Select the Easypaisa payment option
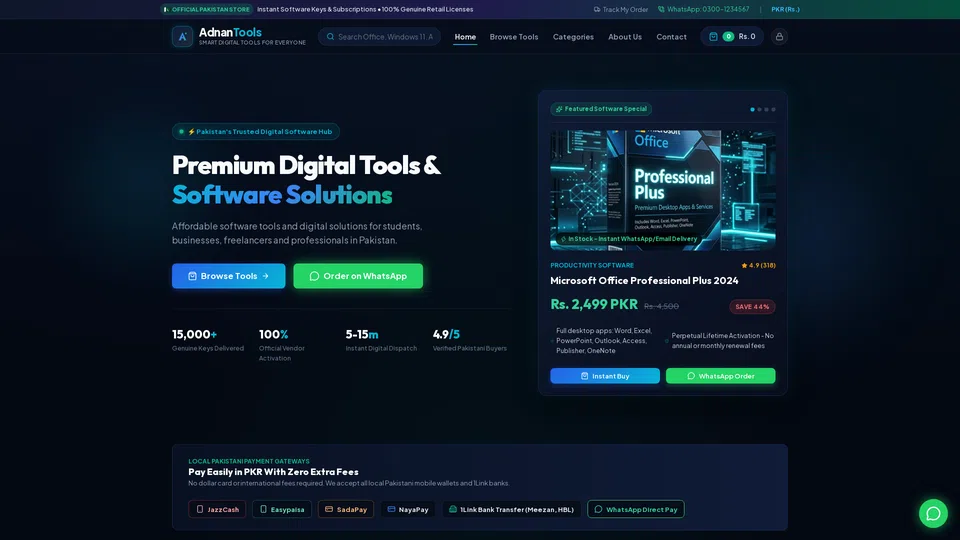Screen dimensions: 960x540 (282, 509)
